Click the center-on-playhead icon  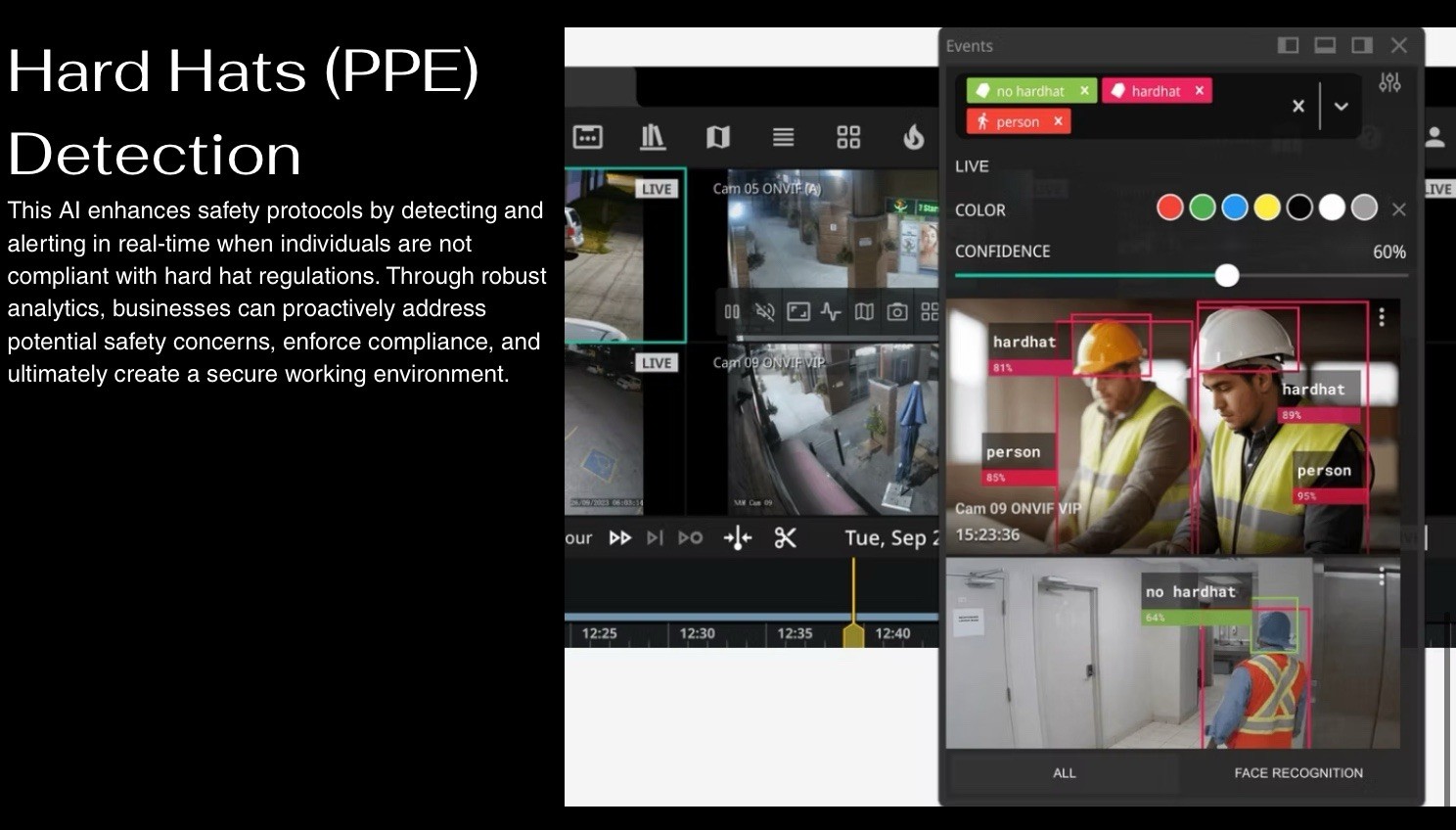pos(738,537)
